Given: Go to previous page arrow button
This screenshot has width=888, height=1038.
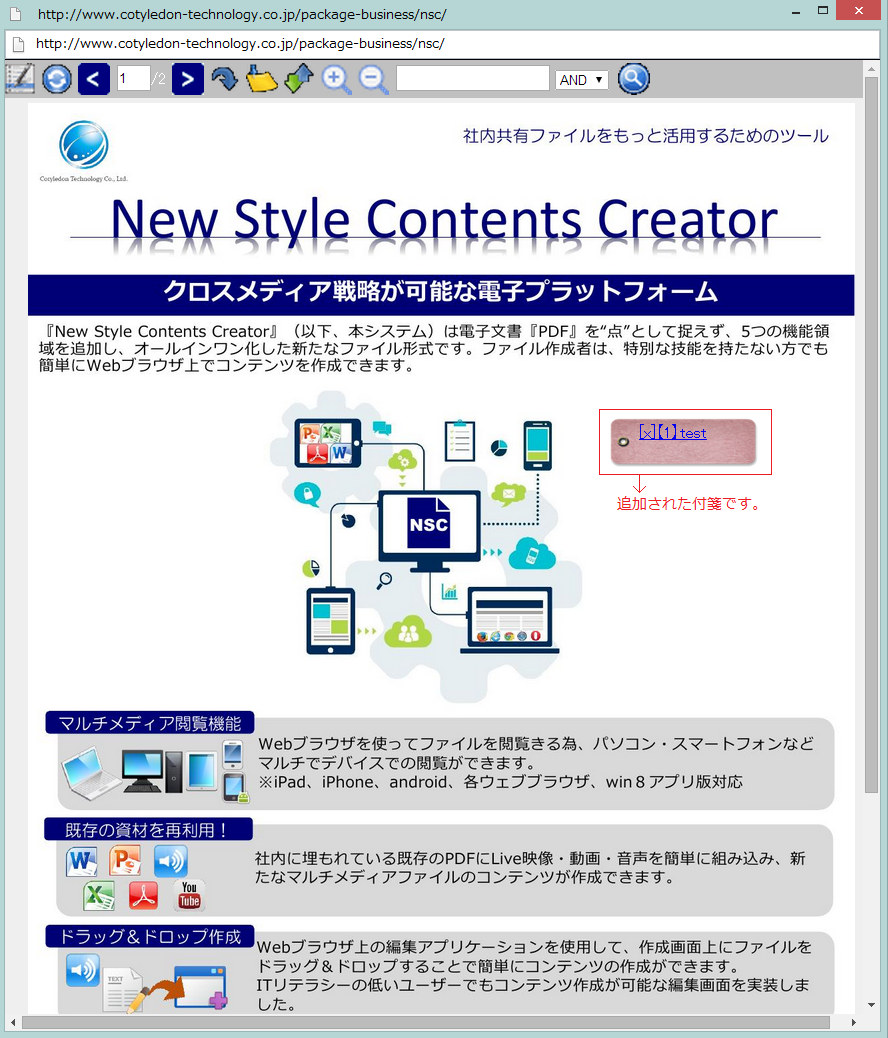Looking at the screenshot, I should [x=93, y=79].
